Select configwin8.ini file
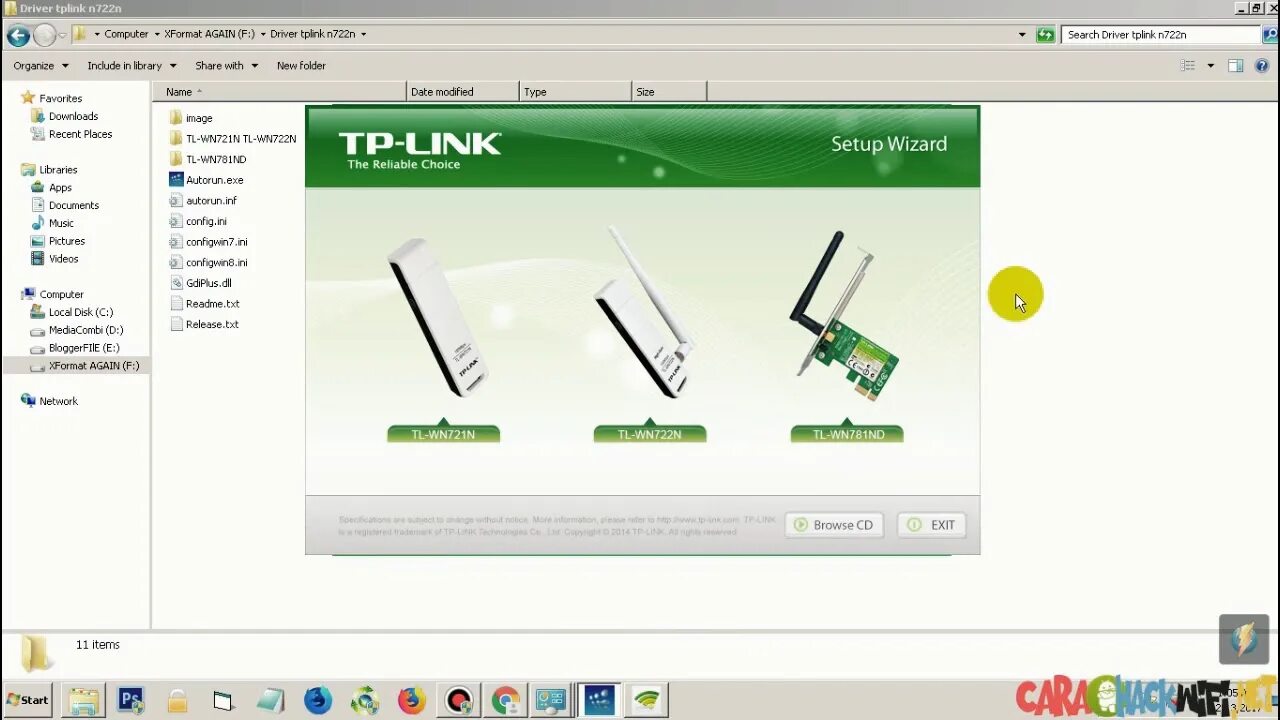1280x720 pixels. [208, 263]
